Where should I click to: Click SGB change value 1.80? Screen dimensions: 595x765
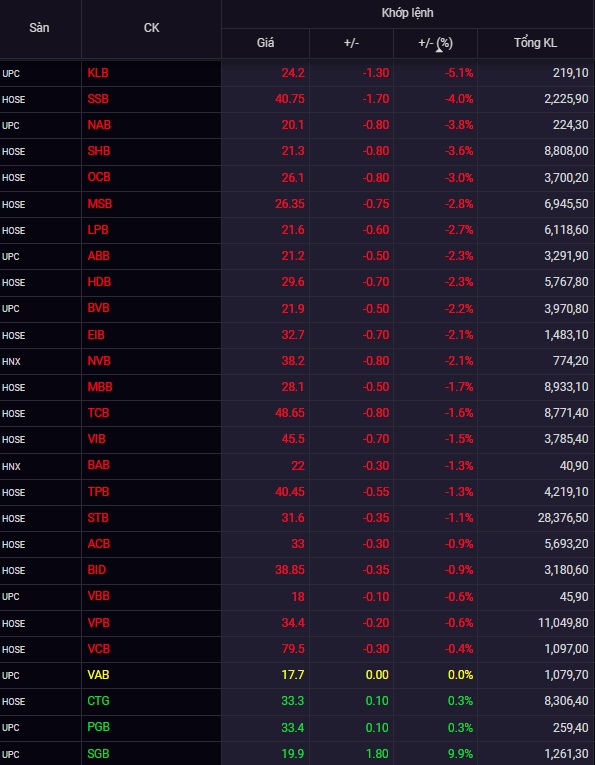click(377, 754)
